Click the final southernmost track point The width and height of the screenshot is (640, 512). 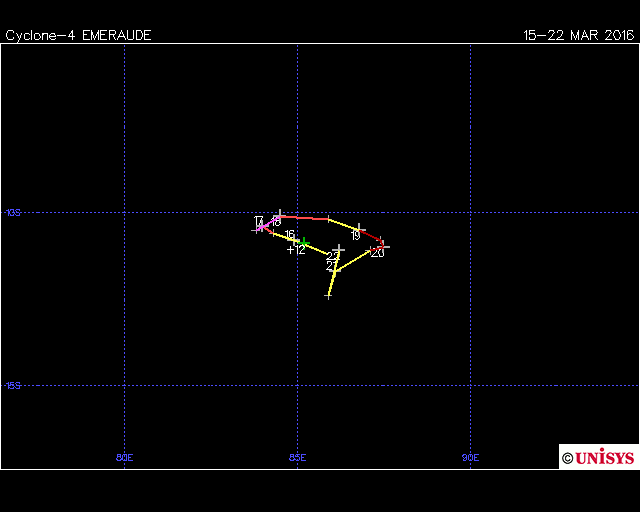[328, 295]
